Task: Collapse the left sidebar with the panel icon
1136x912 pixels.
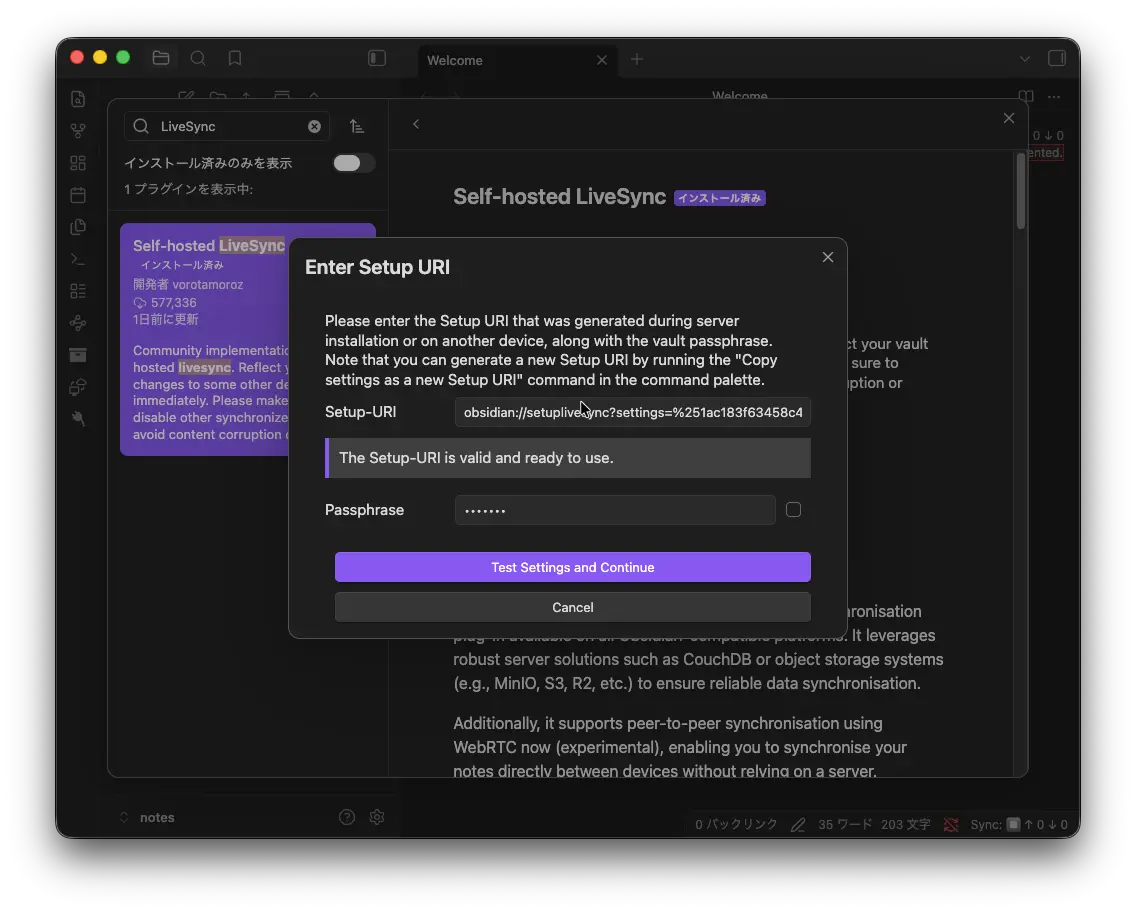Action: click(x=377, y=58)
